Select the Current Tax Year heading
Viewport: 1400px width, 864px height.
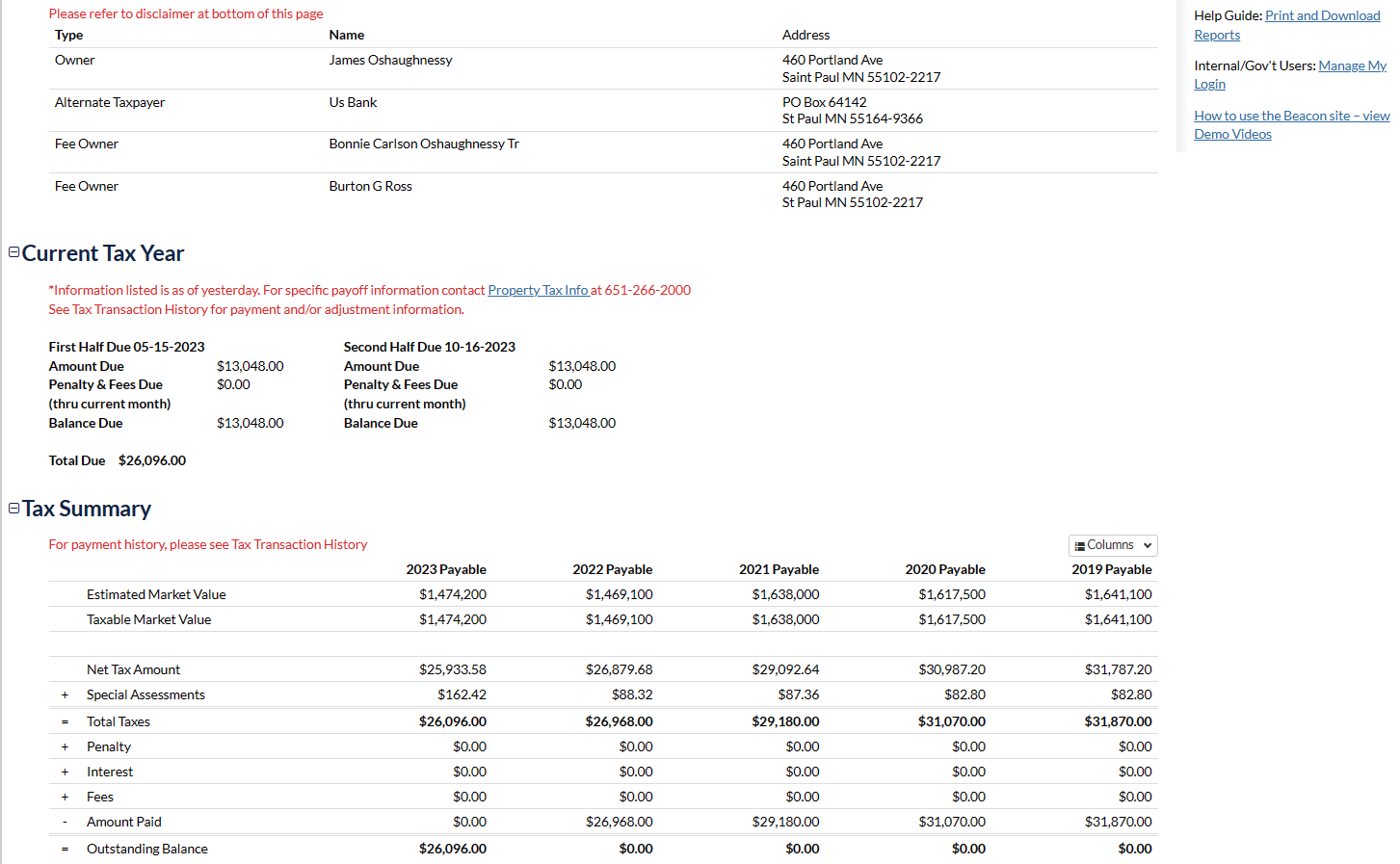(x=103, y=253)
